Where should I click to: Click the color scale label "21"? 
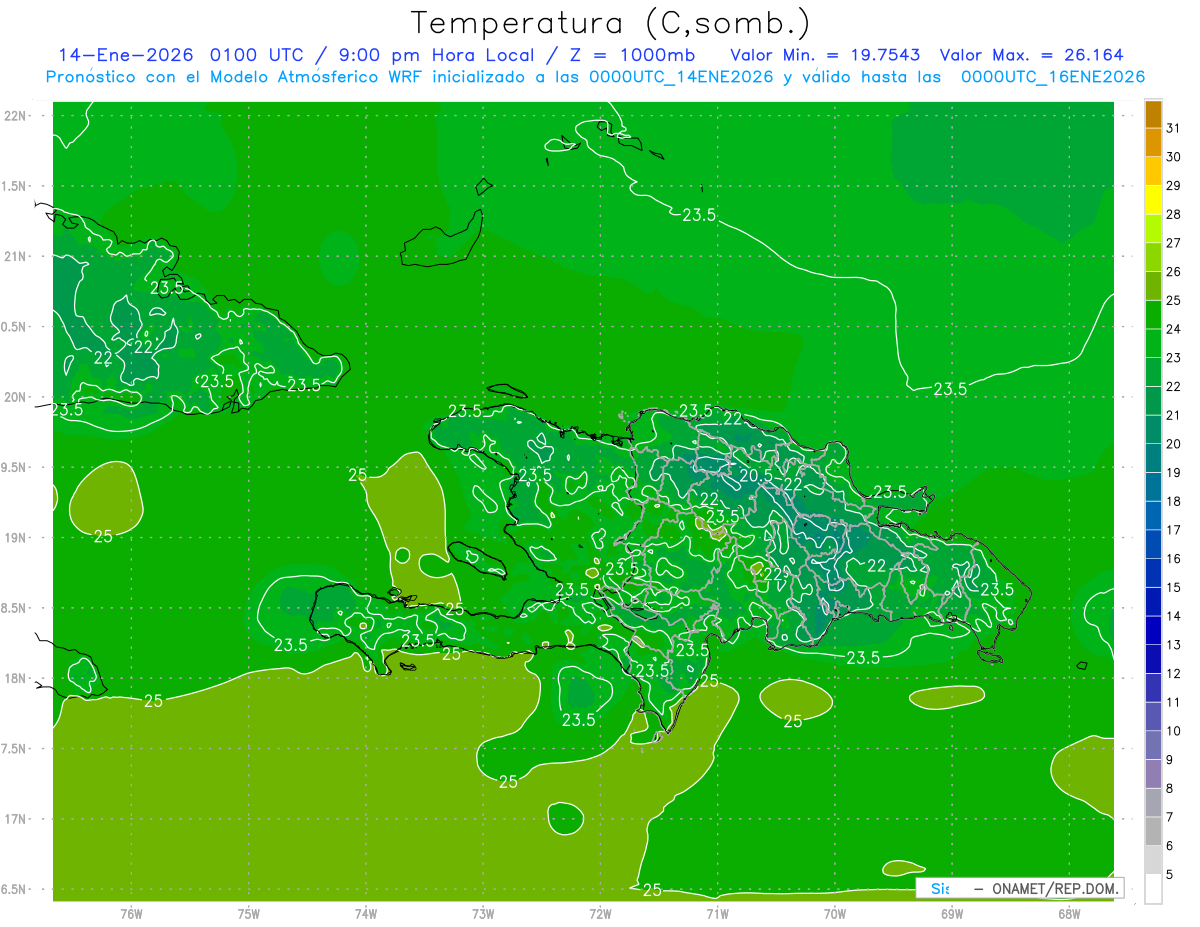point(1174,415)
